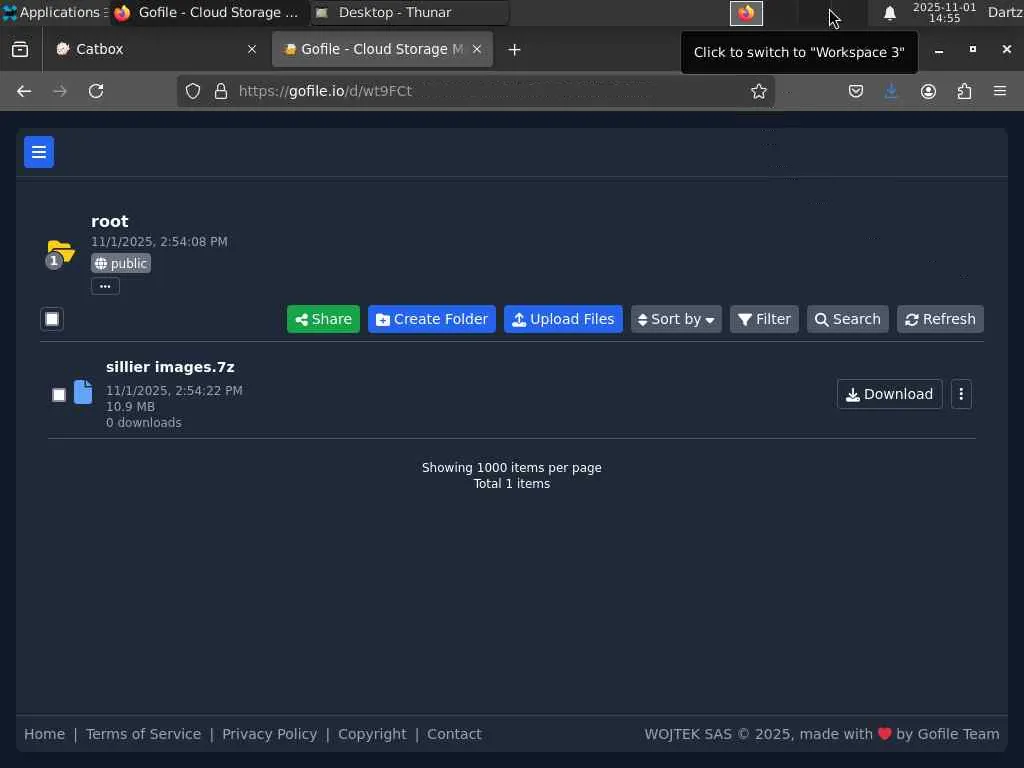Screen dimensions: 1024x768
Task: Open the Gofile hamburger sidebar menu
Action: point(39,152)
